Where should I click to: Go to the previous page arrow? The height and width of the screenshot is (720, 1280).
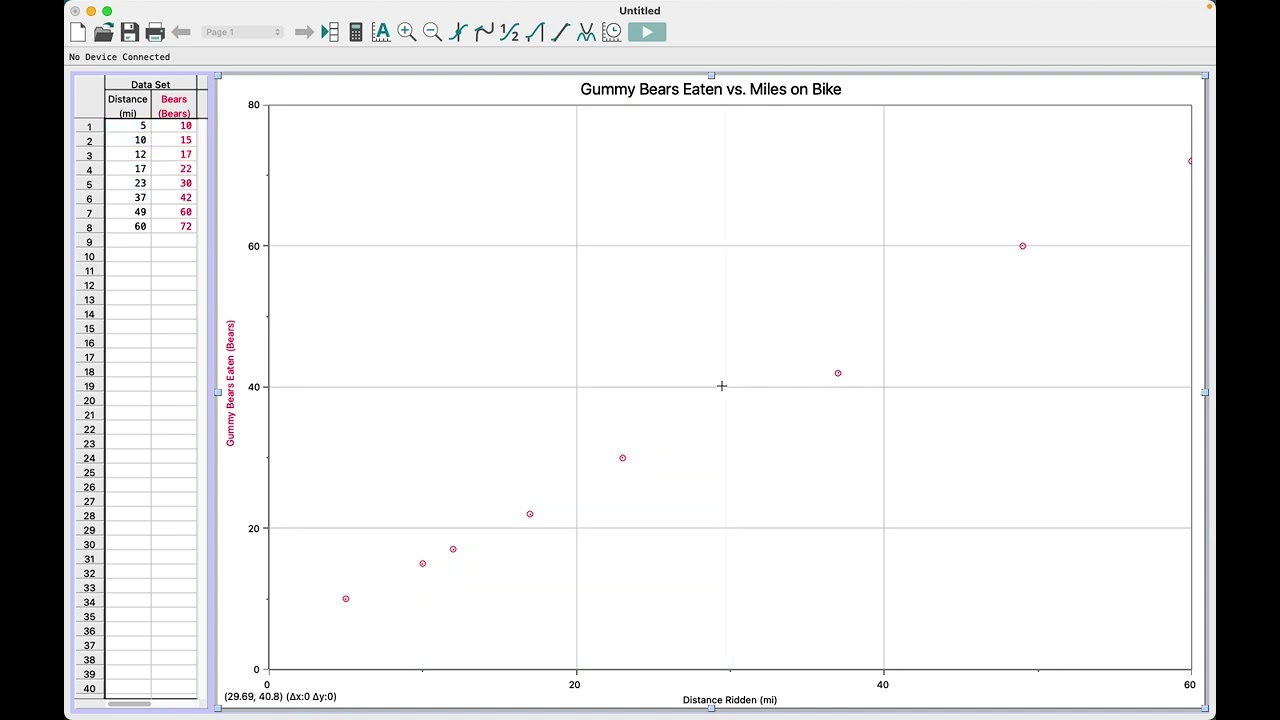[x=181, y=33]
